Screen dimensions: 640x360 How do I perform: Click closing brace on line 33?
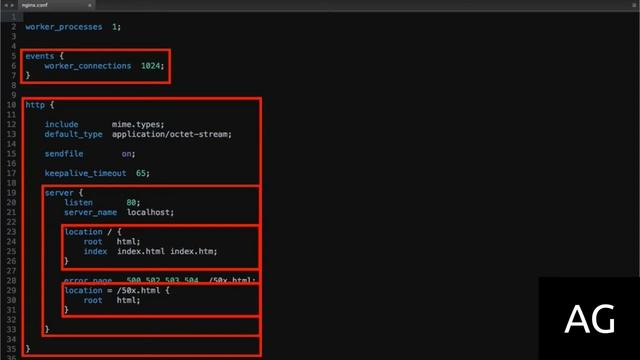47,329
